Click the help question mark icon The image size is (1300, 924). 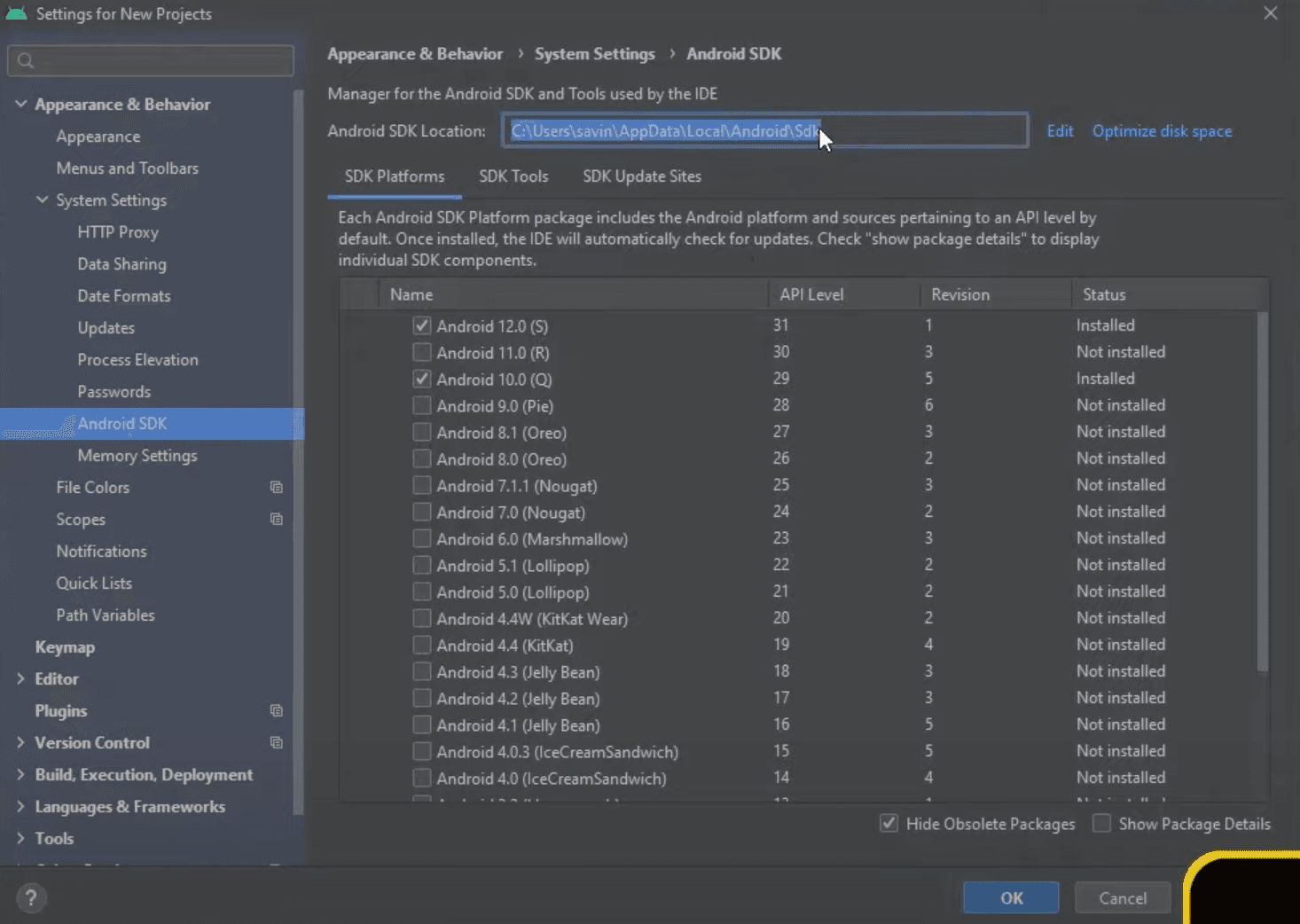[x=31, y=897]
